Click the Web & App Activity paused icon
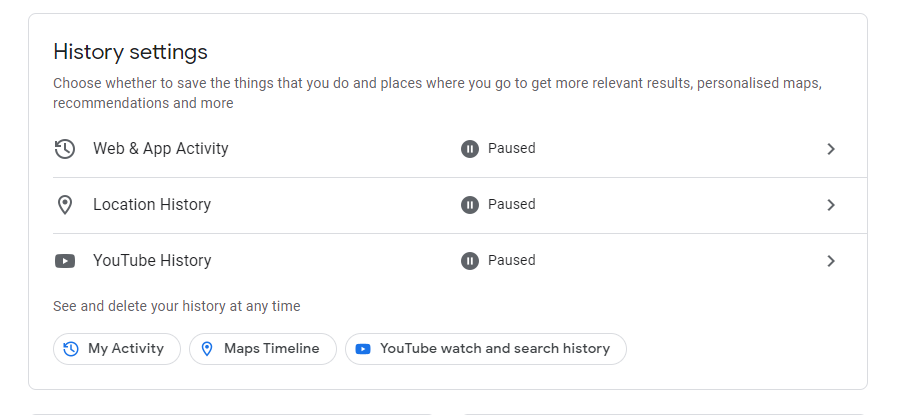The width and height of the screenshot is (908, 415). pyautogui.click(x=470, y=149)
